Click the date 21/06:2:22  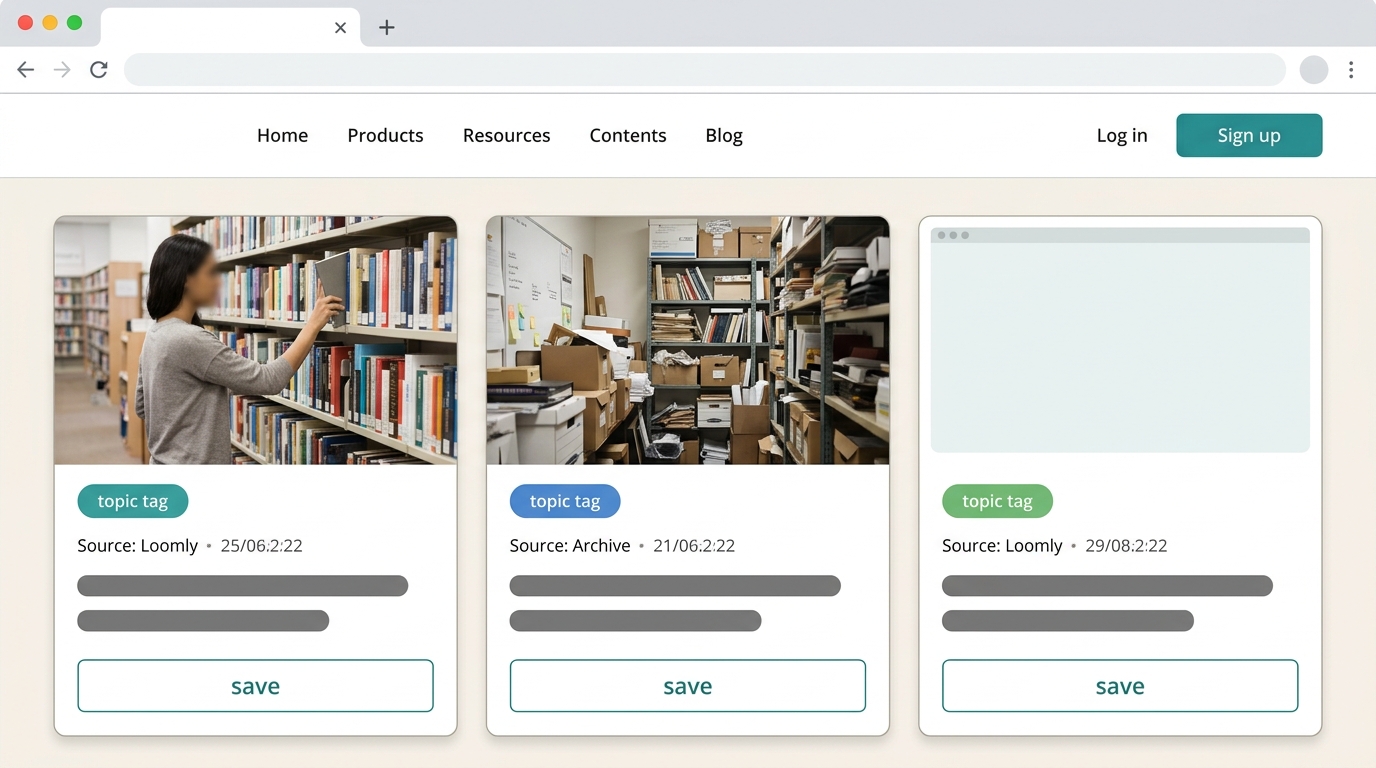pos(694,546)
